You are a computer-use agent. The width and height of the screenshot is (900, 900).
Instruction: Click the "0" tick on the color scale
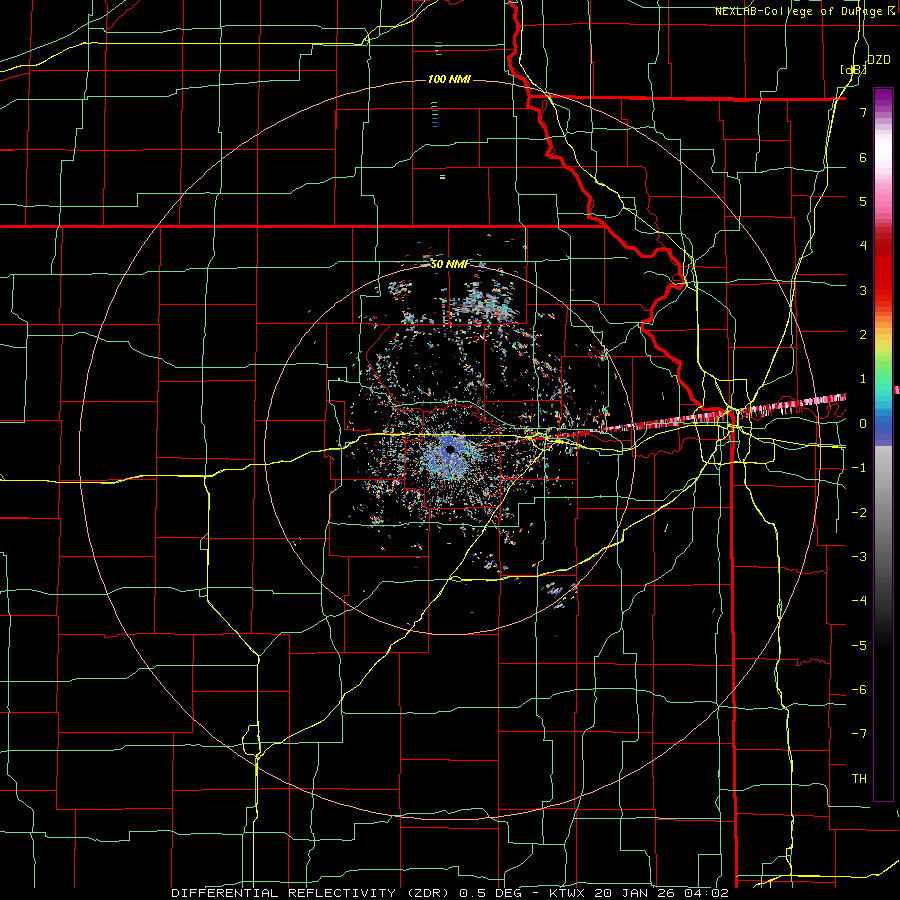863,424
